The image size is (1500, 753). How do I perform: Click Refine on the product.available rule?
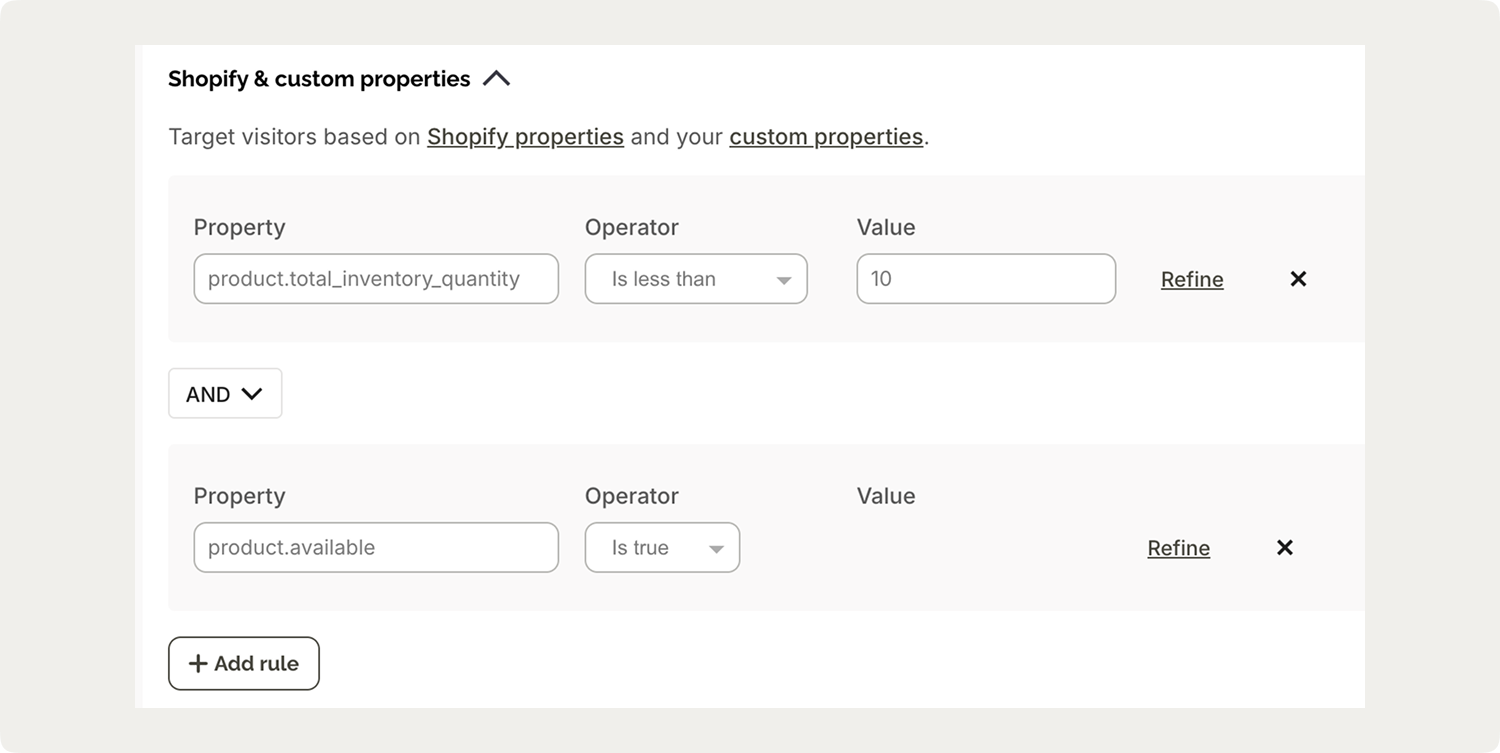tap(1178, 549)
